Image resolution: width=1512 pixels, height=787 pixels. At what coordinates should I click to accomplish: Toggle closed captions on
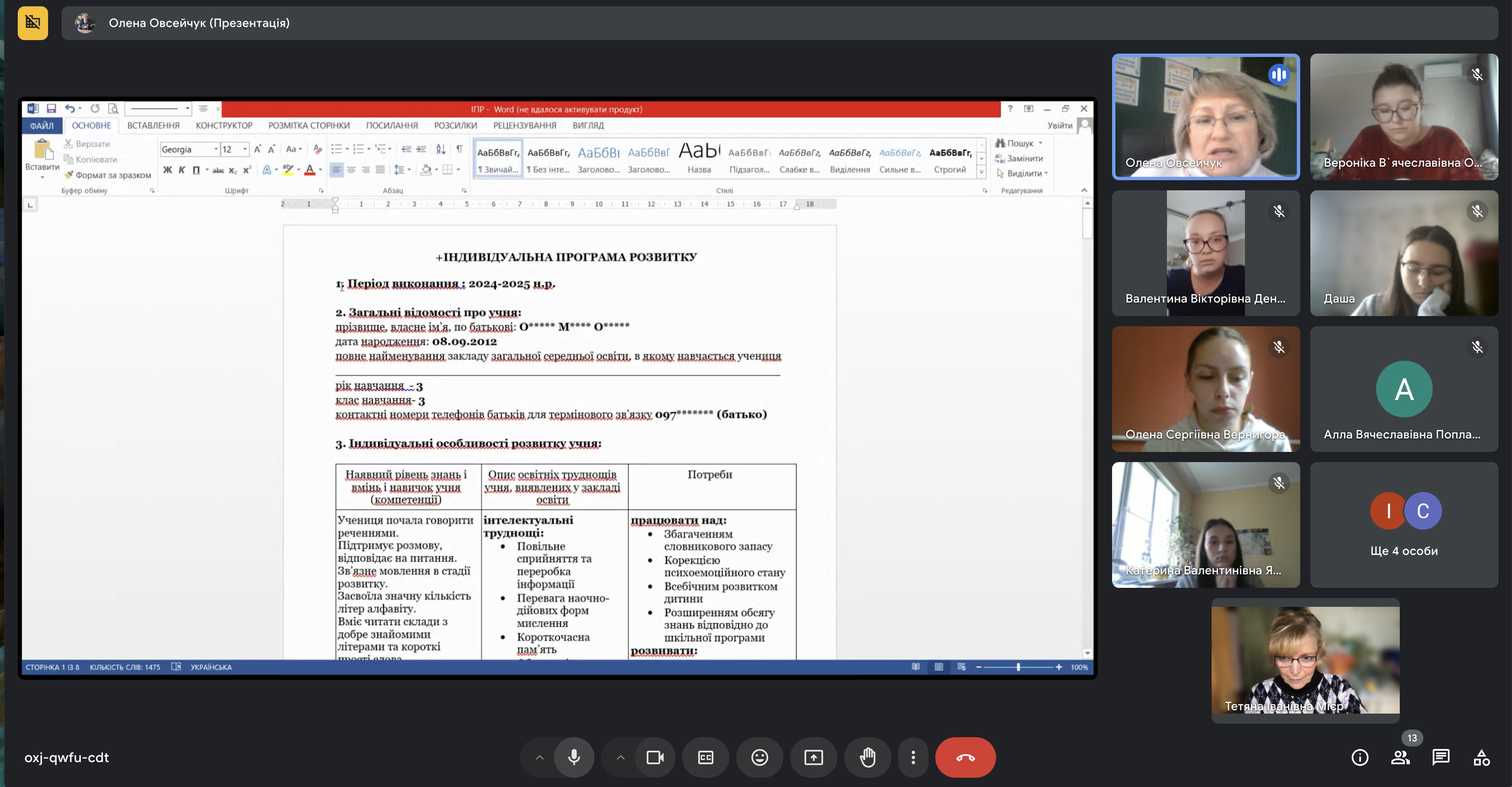pos(705,757)
